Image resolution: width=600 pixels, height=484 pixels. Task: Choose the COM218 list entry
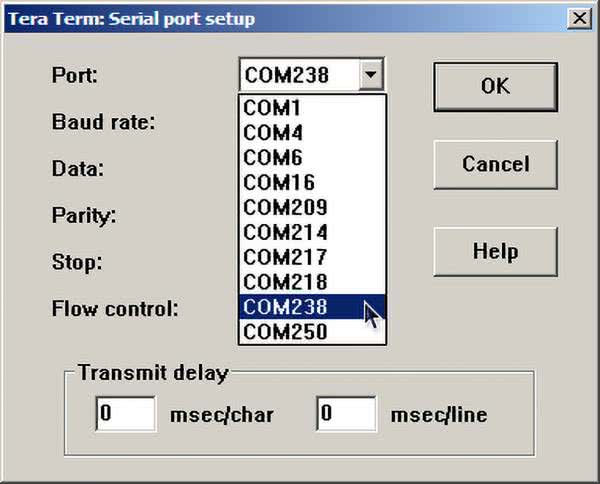coord(300,282)
